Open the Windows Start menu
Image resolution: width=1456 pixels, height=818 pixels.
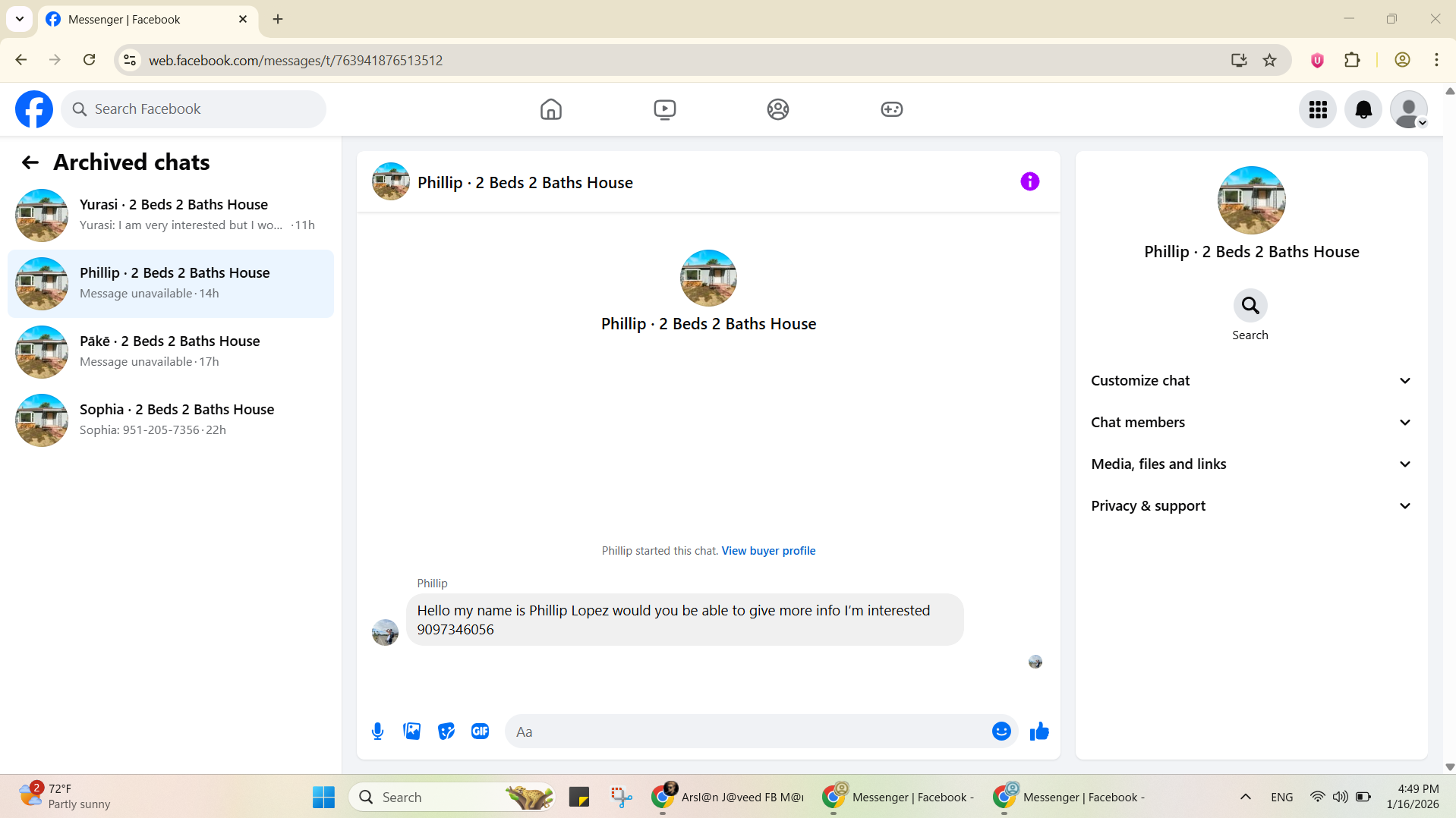point(323,797)
